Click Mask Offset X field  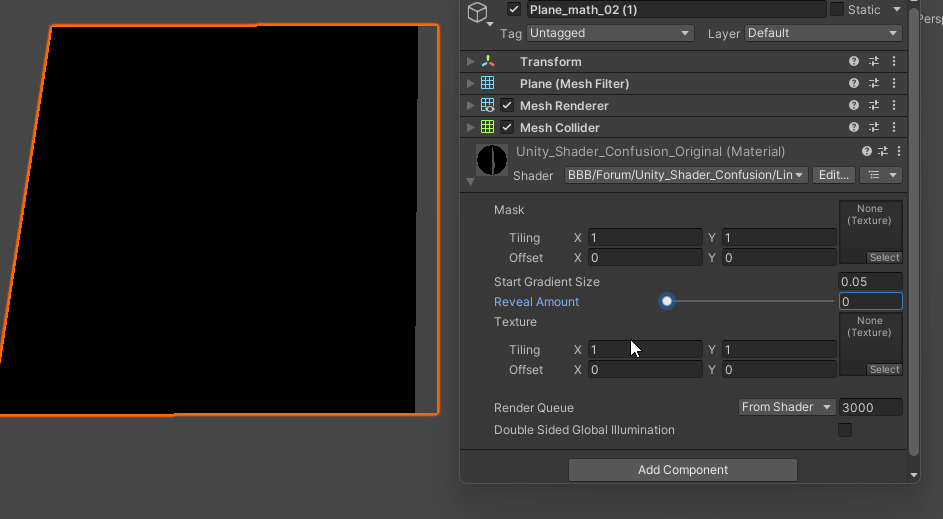pyautogui.click(x=645, y=257)
